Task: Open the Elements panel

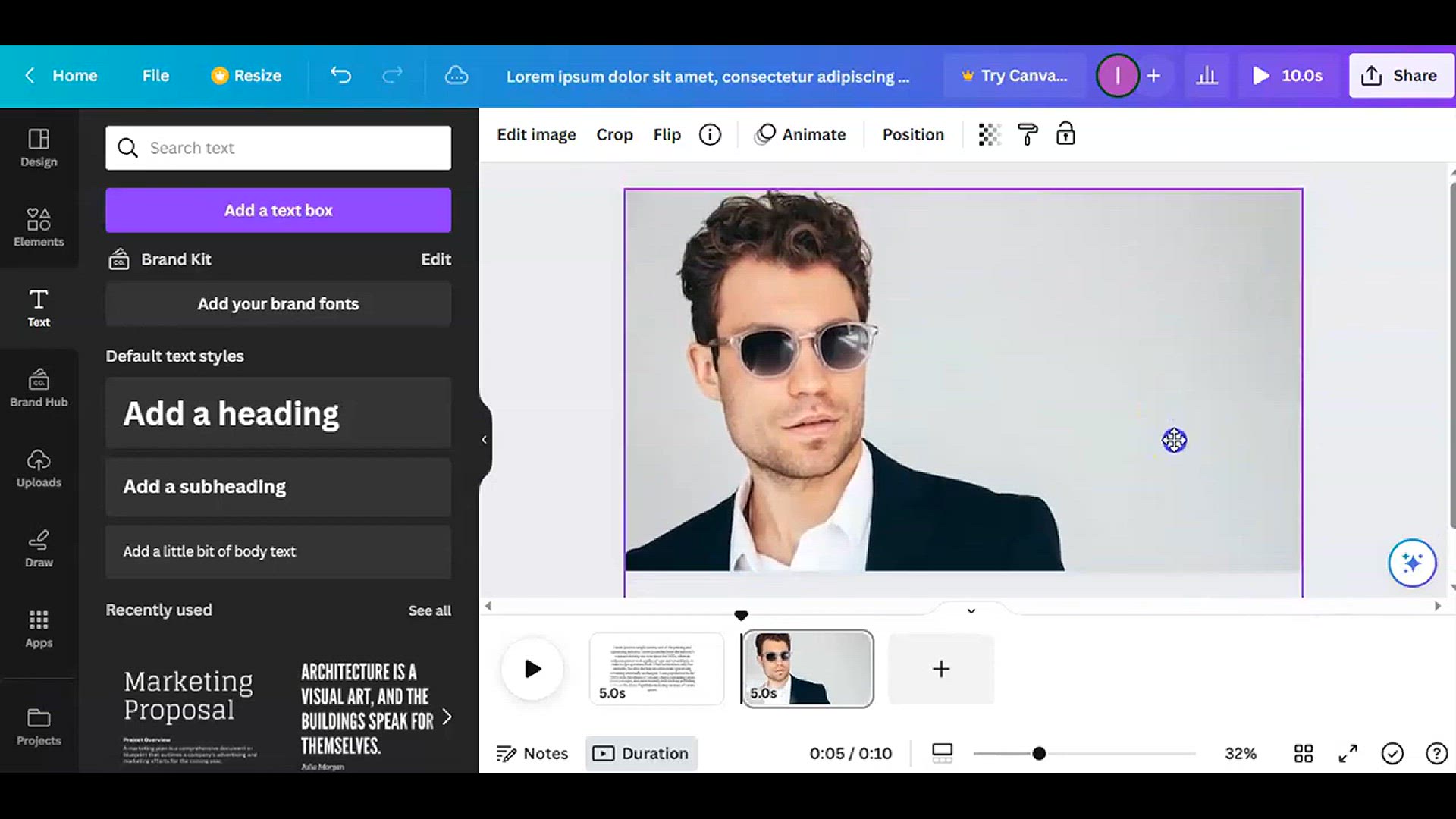Action: coord(39,227)
